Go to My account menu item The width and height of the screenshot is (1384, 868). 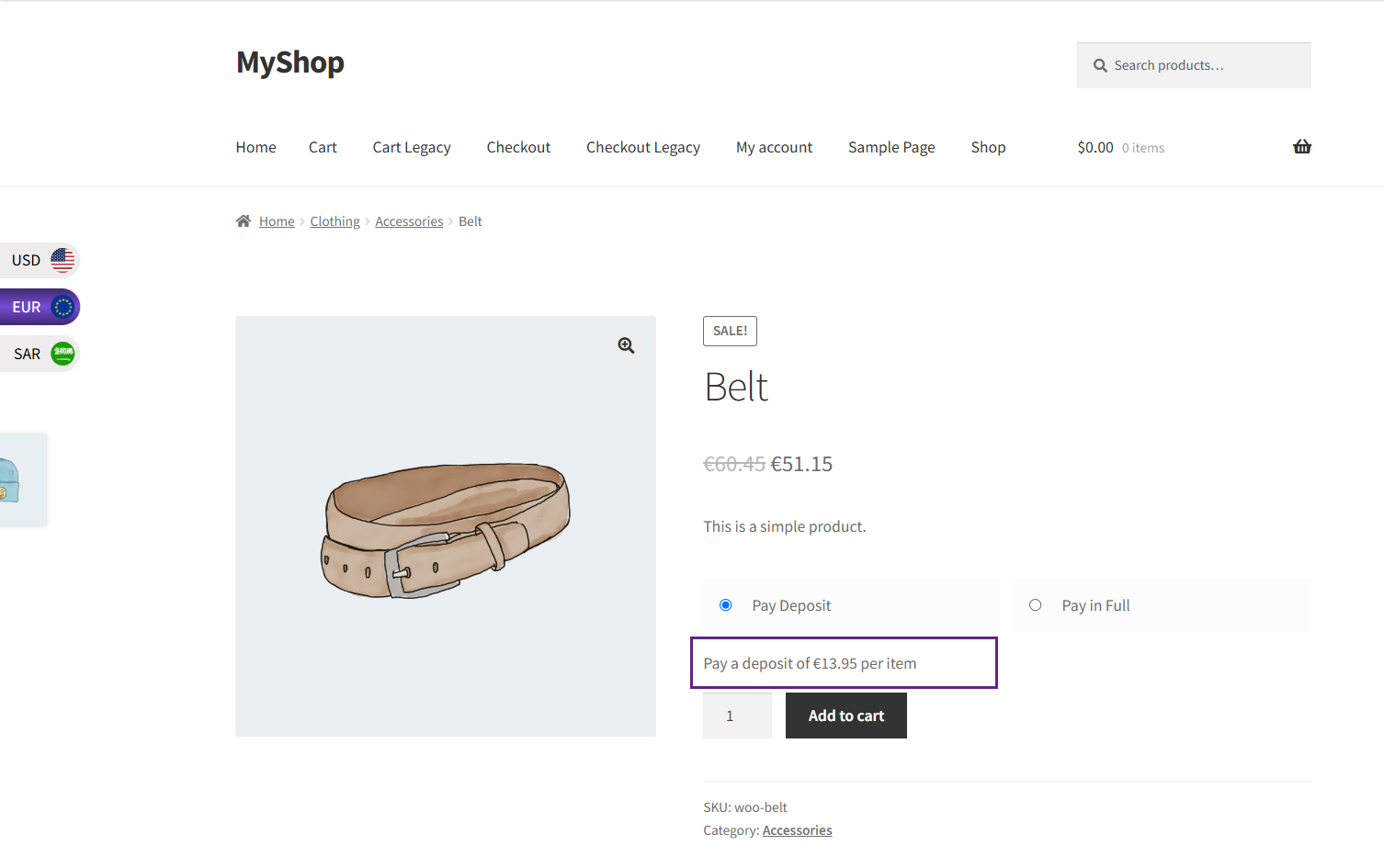pyautogui.click(x=774, y=147)
